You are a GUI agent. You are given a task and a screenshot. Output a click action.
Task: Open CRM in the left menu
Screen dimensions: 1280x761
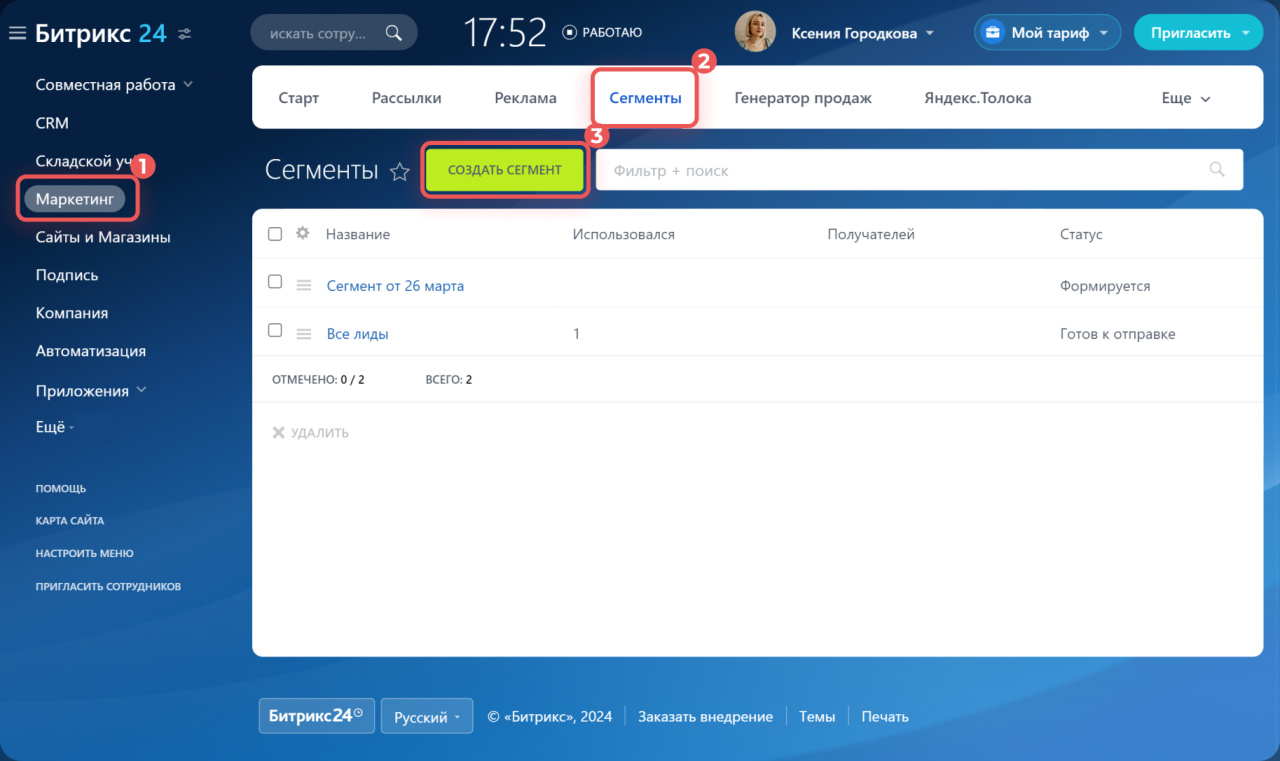click(x=52, y=123)
